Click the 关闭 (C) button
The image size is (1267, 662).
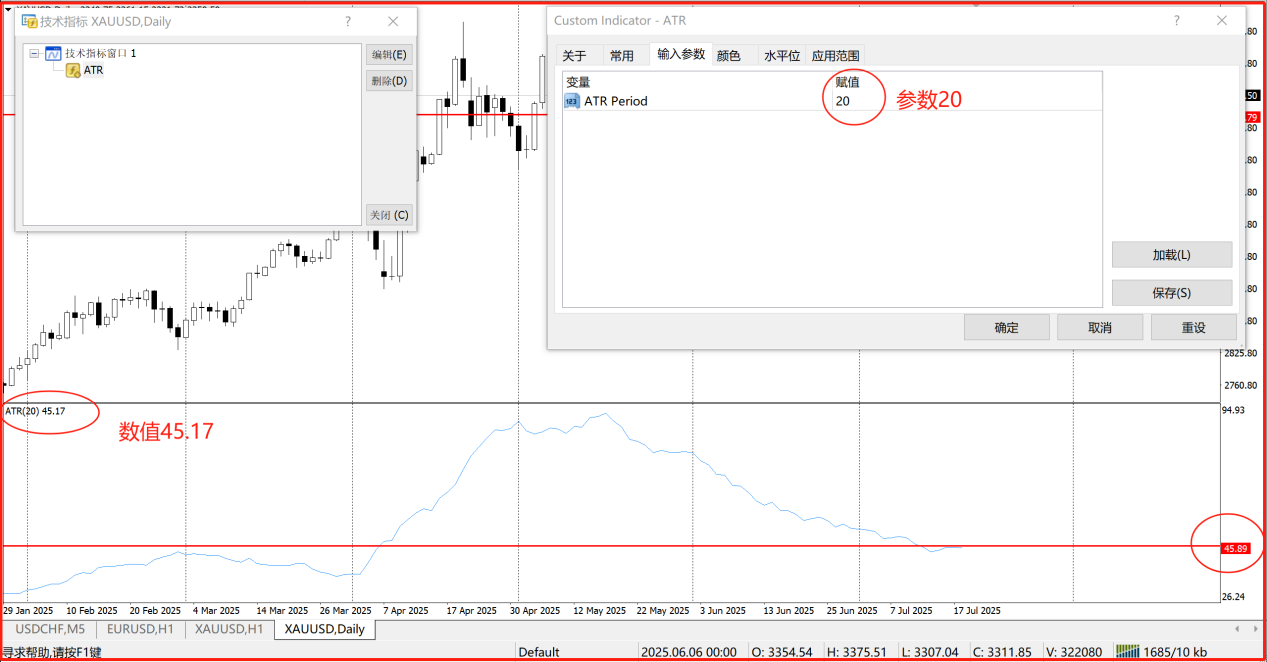(x=389, y=215)
